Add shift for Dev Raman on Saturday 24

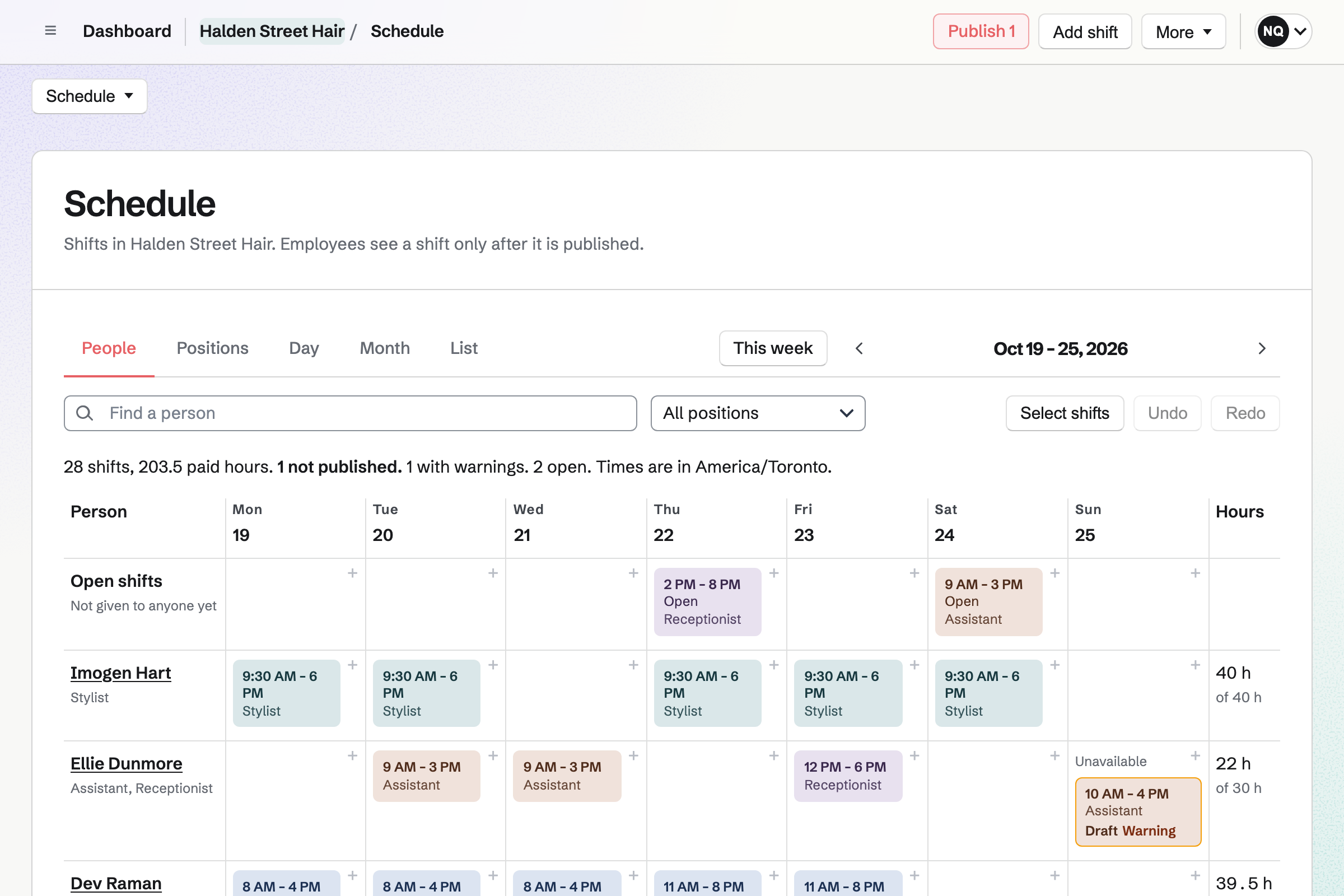tap(1055, 875)
